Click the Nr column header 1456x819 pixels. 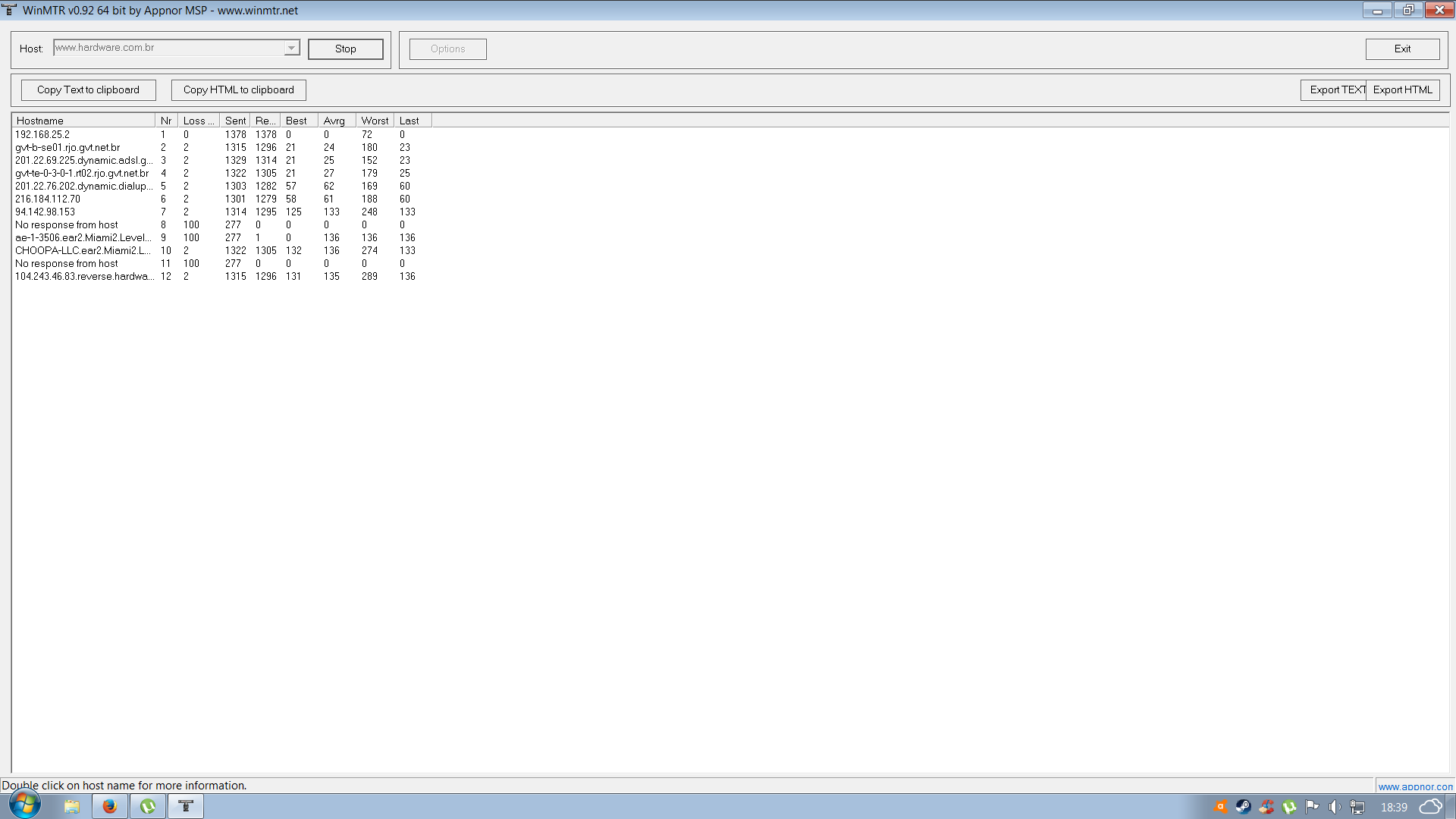166,121
